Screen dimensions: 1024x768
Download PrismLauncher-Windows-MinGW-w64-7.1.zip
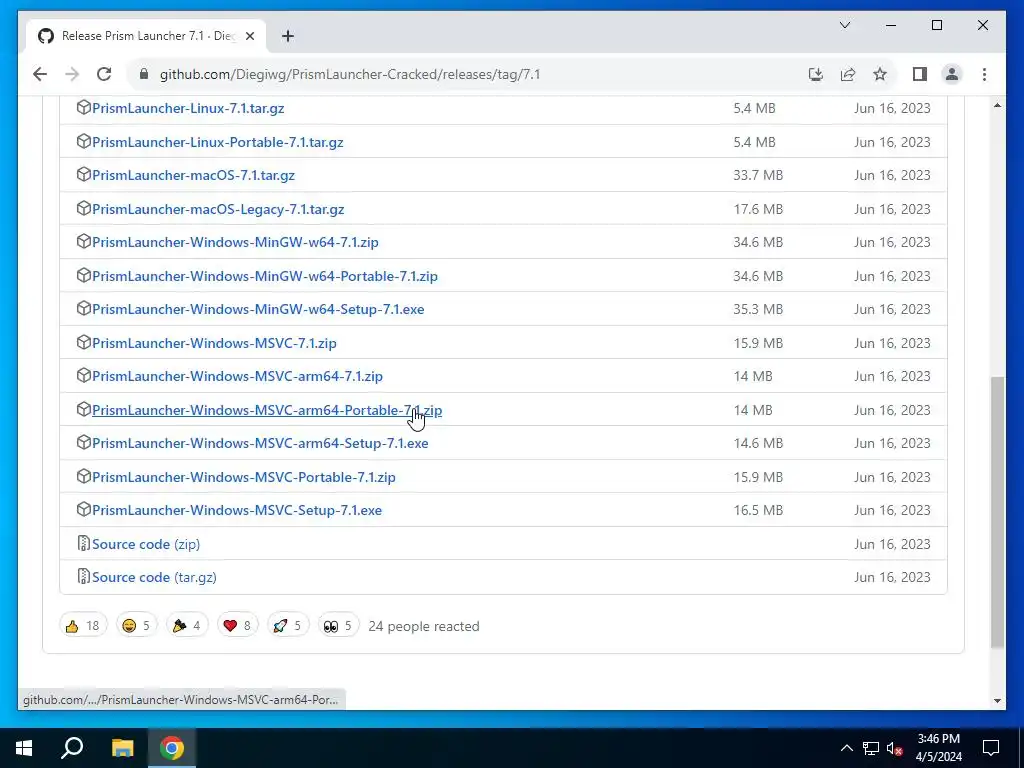(x=235, y=242)
